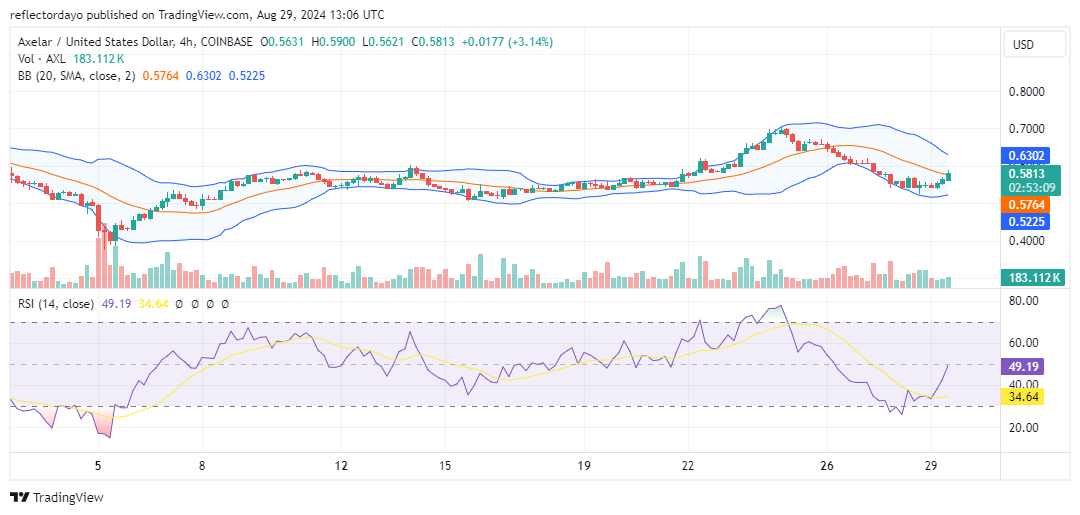Click the 20.00 RSI scale value

point(1026,428)
